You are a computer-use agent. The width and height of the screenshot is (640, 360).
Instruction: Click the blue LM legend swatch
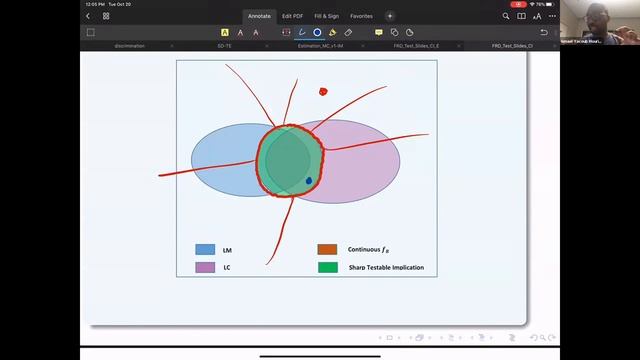[x=205, y=249]
